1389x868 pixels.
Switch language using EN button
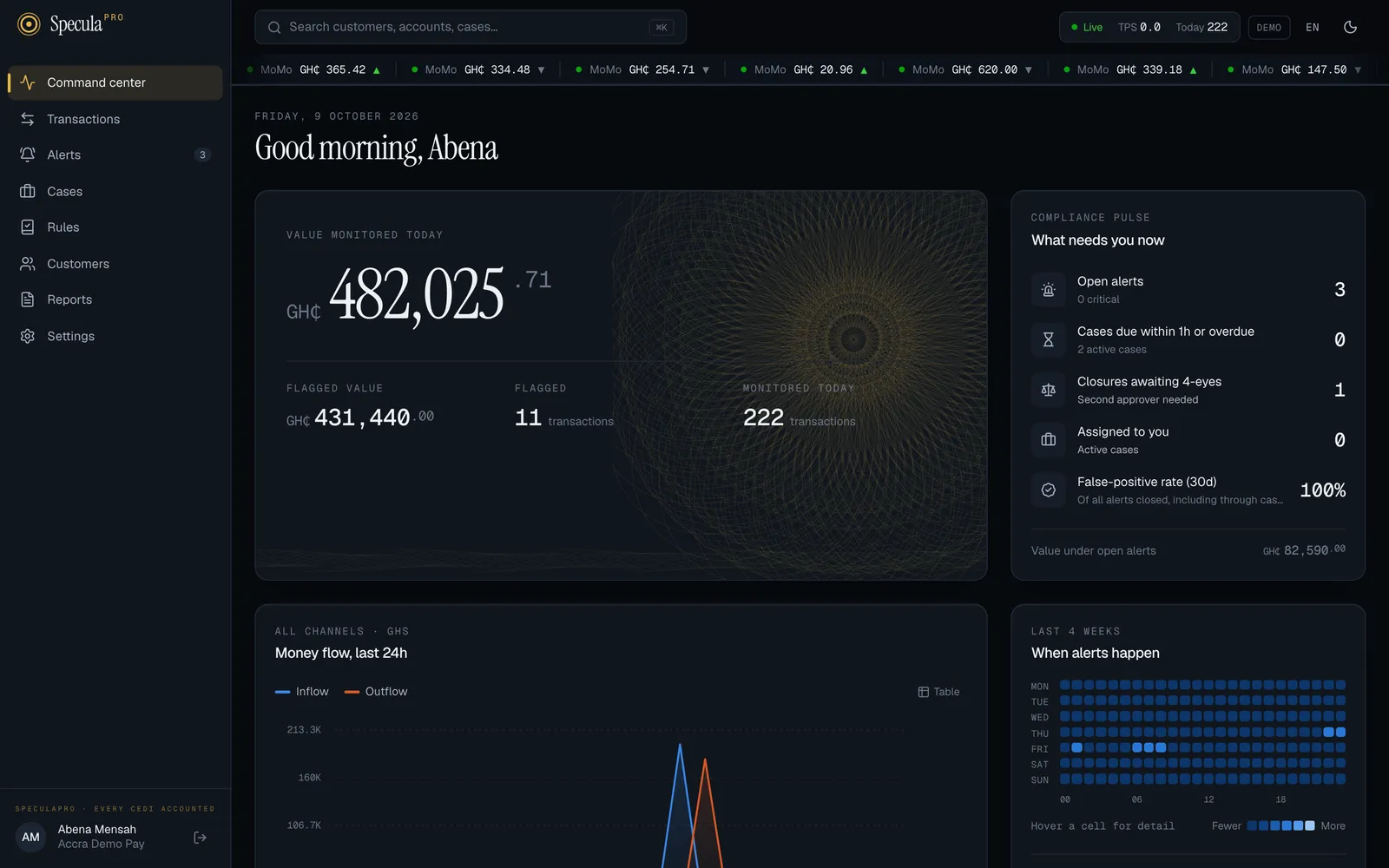click(x=1313, y=28)
